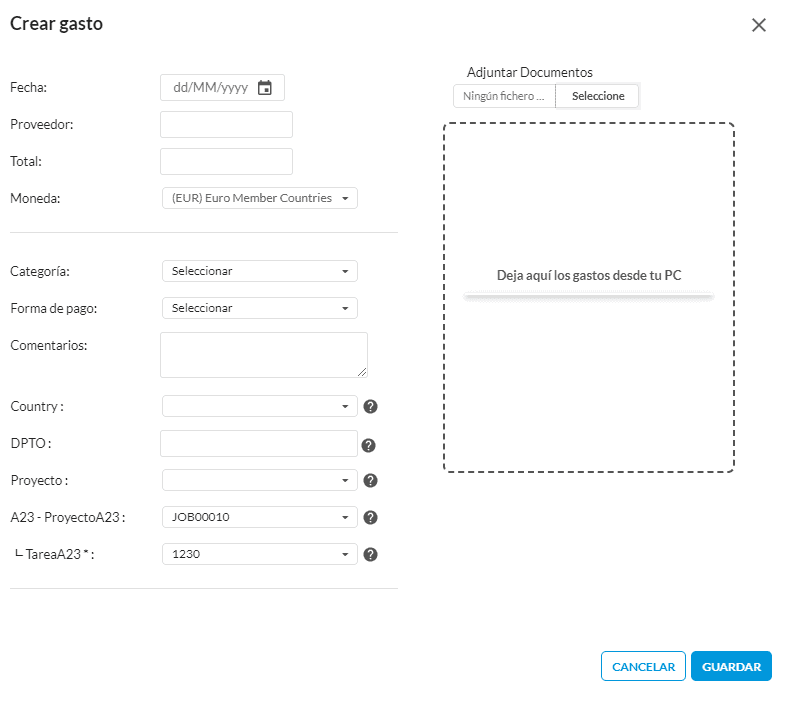786x707 pixels.
Task: Click help icon next to Country field
Action: (x=370, y=406)
